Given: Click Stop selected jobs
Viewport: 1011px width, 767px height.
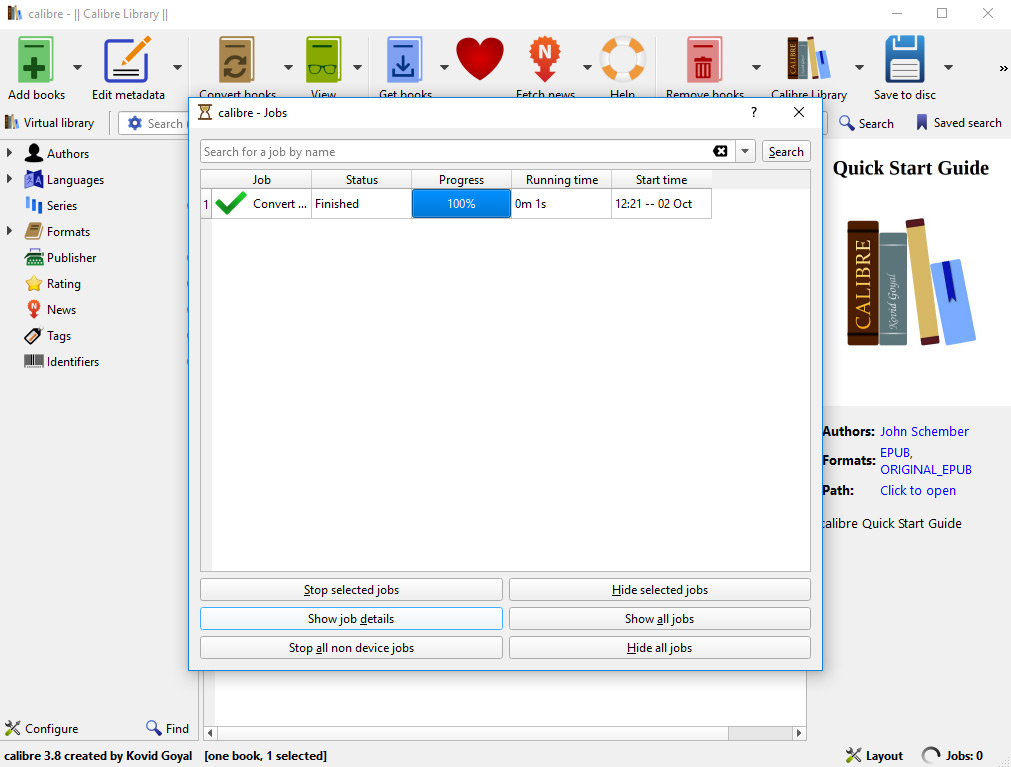Looking at the screenshot, I should coord(351,590).
